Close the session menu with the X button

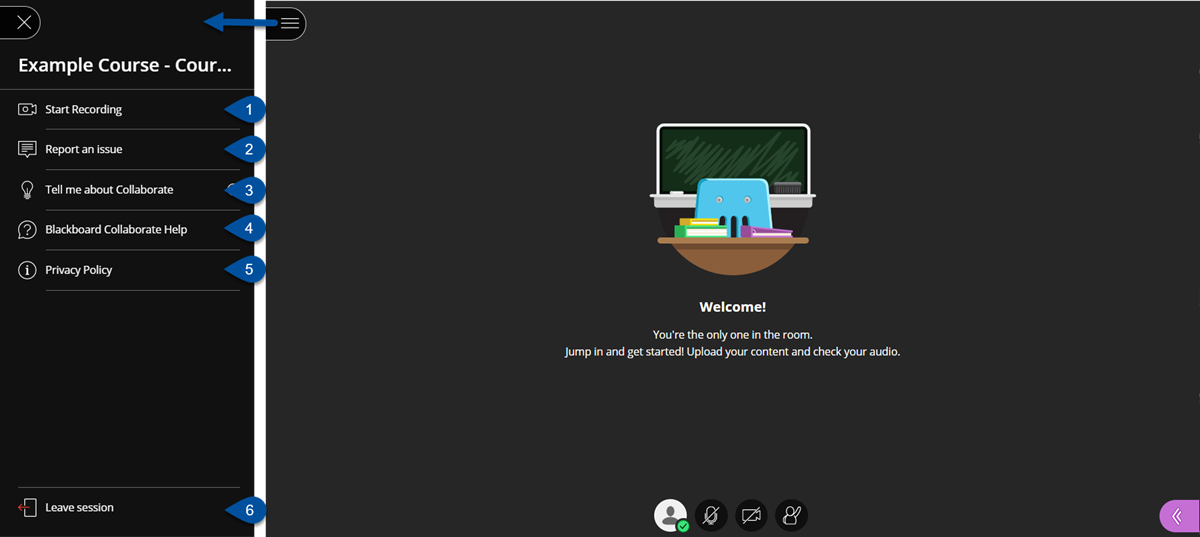23,22
